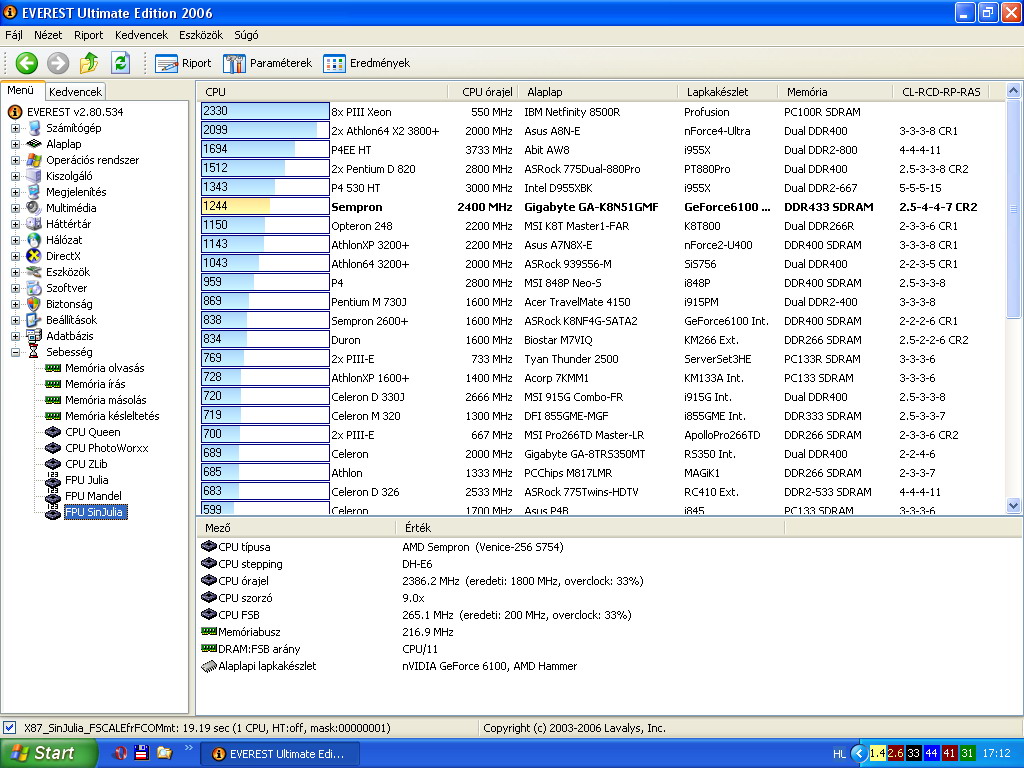Show Eredmények from the toolbar
Screen dimensions: 1024x768
(x=366, y=63)
